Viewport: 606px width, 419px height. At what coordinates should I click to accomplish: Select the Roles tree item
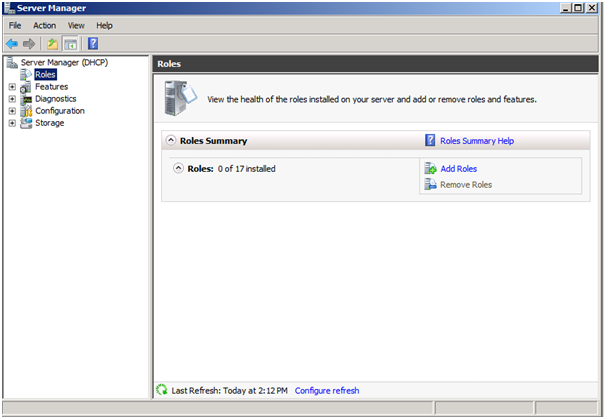(x=46, y=74)
